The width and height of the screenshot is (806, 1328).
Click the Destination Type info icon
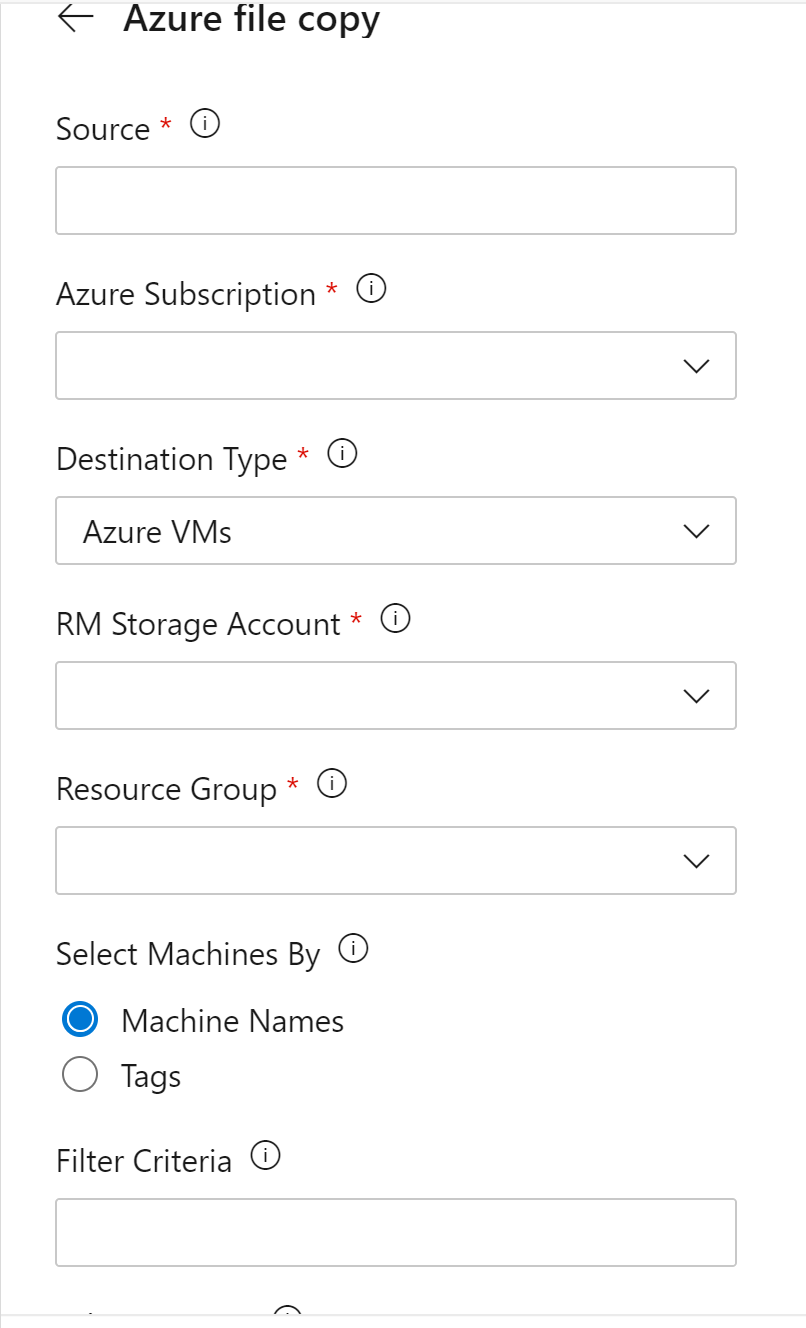[x=342, y=455]
